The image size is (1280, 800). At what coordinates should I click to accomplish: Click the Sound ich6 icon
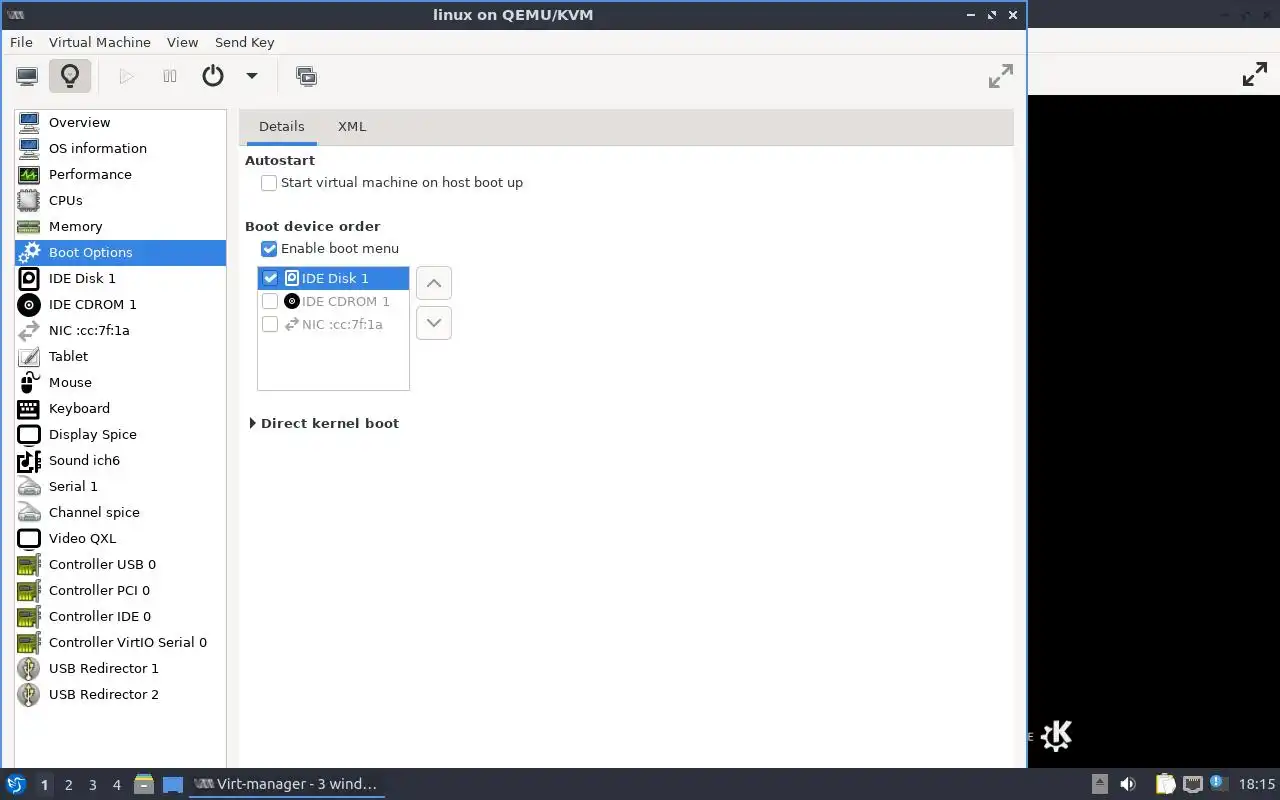29,460
